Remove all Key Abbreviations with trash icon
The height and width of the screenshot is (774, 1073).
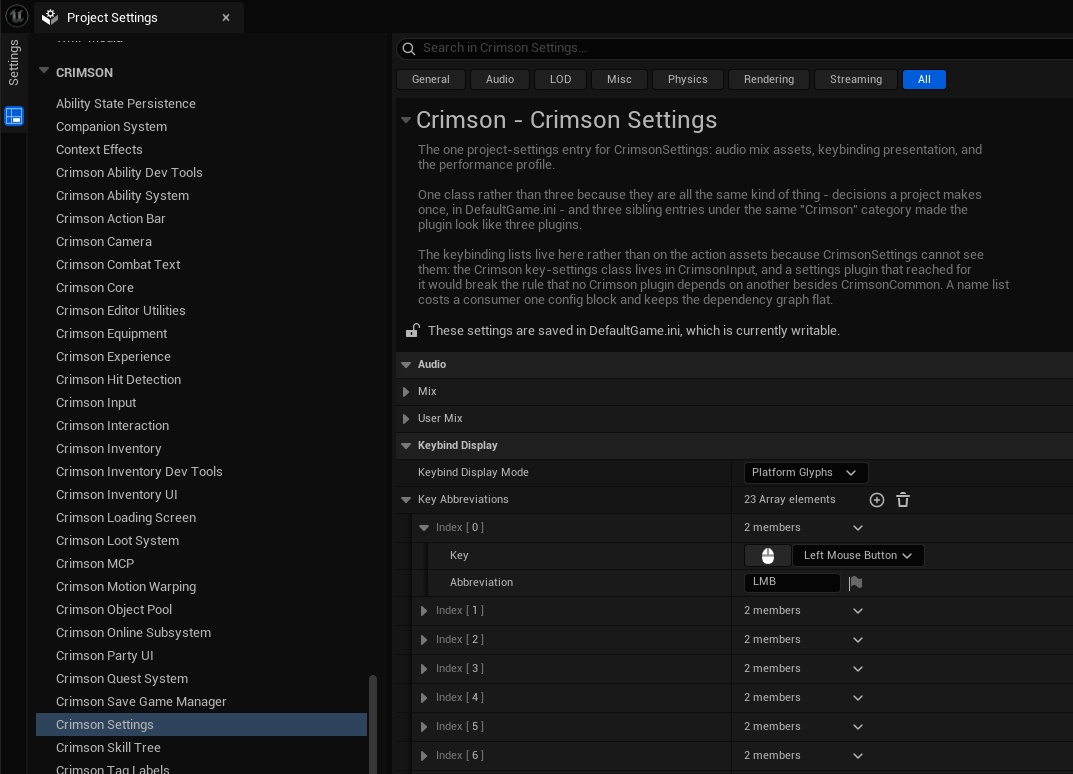[x=903, y=500]
